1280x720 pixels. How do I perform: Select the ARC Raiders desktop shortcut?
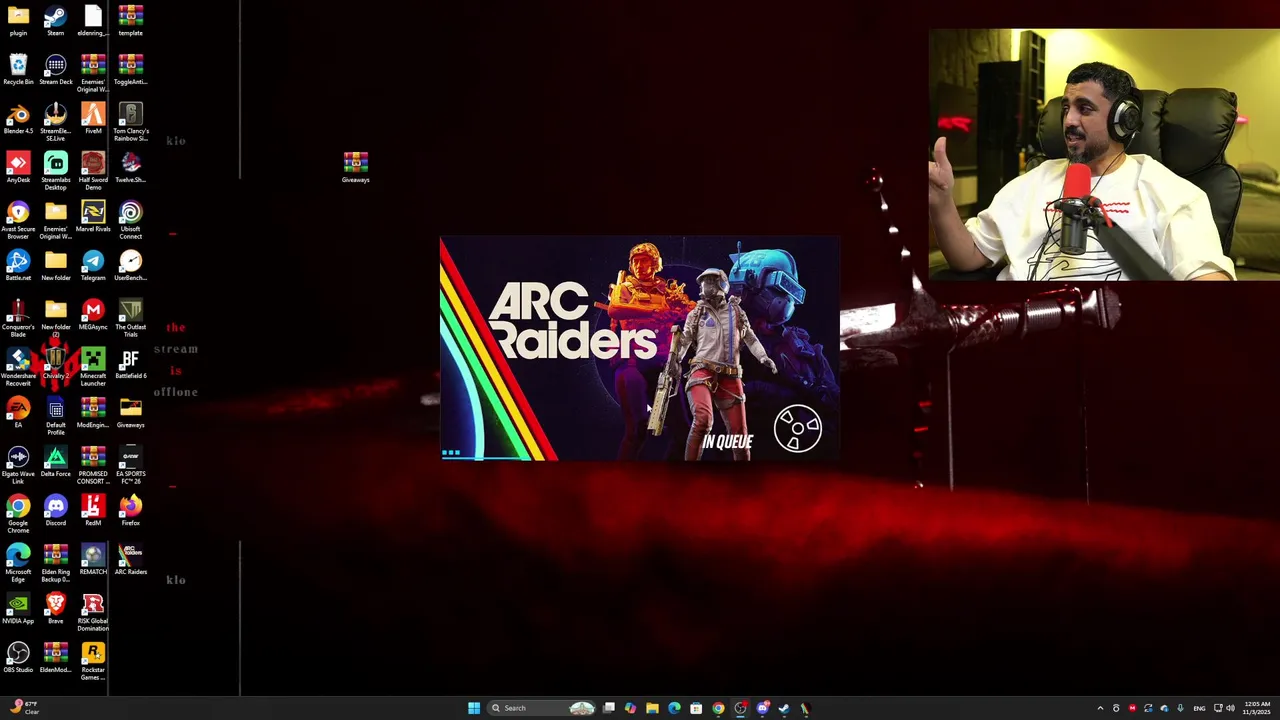(130, 560)
